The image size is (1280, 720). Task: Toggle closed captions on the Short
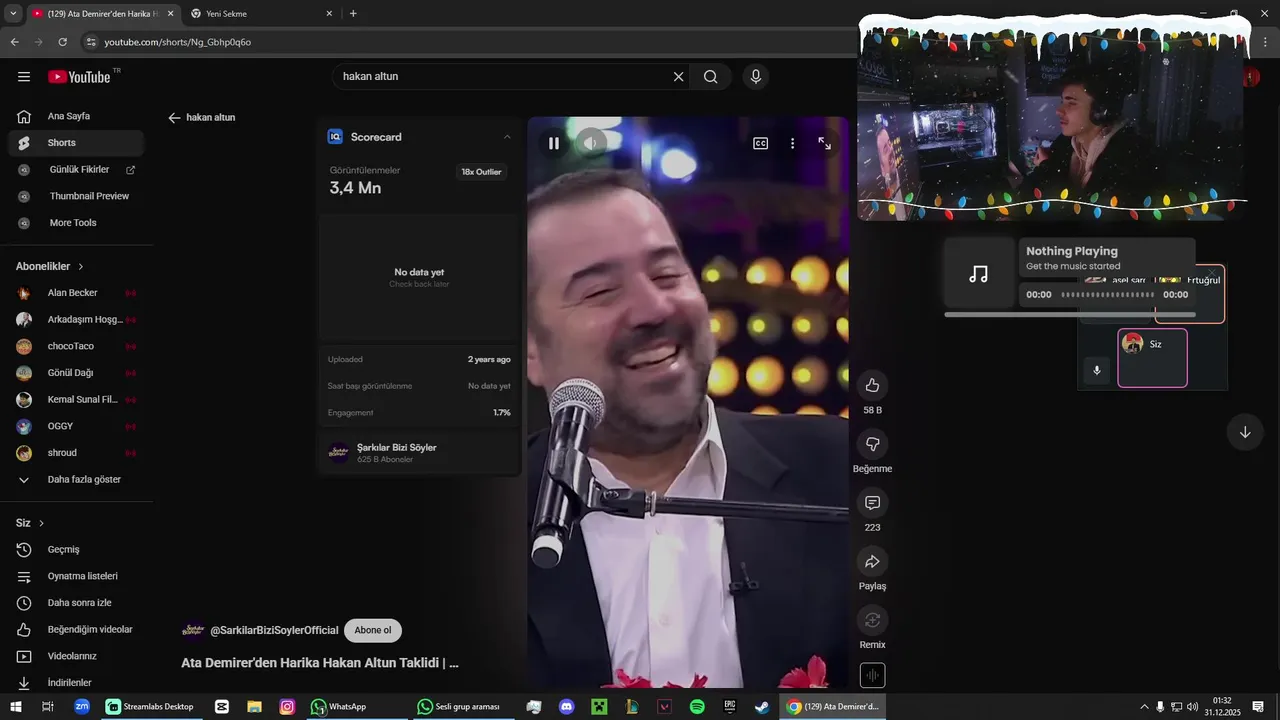click(761, 143)
